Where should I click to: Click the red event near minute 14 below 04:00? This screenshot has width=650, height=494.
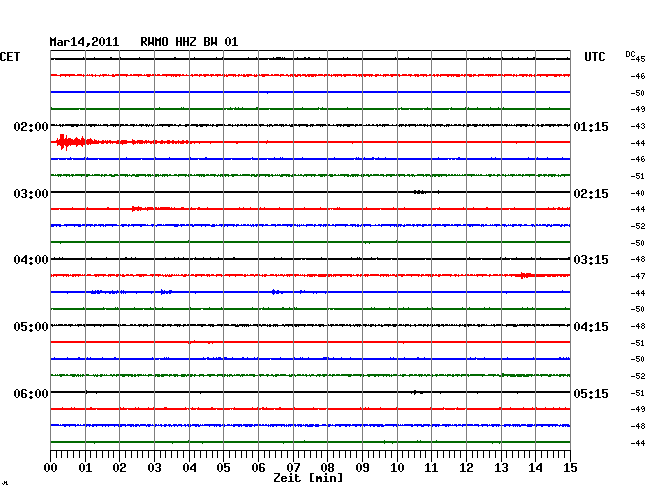click(x=526, y=275)
